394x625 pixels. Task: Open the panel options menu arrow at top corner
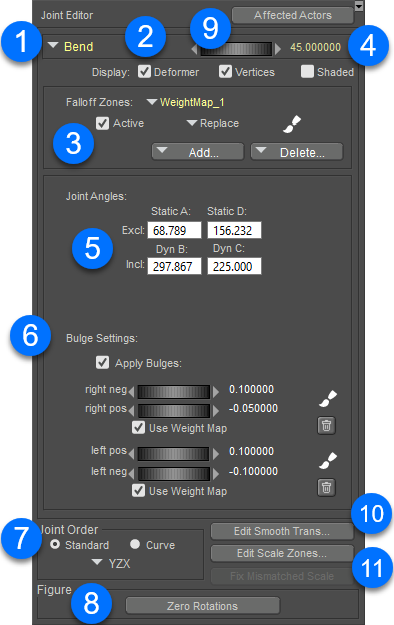tap(359, 6)
